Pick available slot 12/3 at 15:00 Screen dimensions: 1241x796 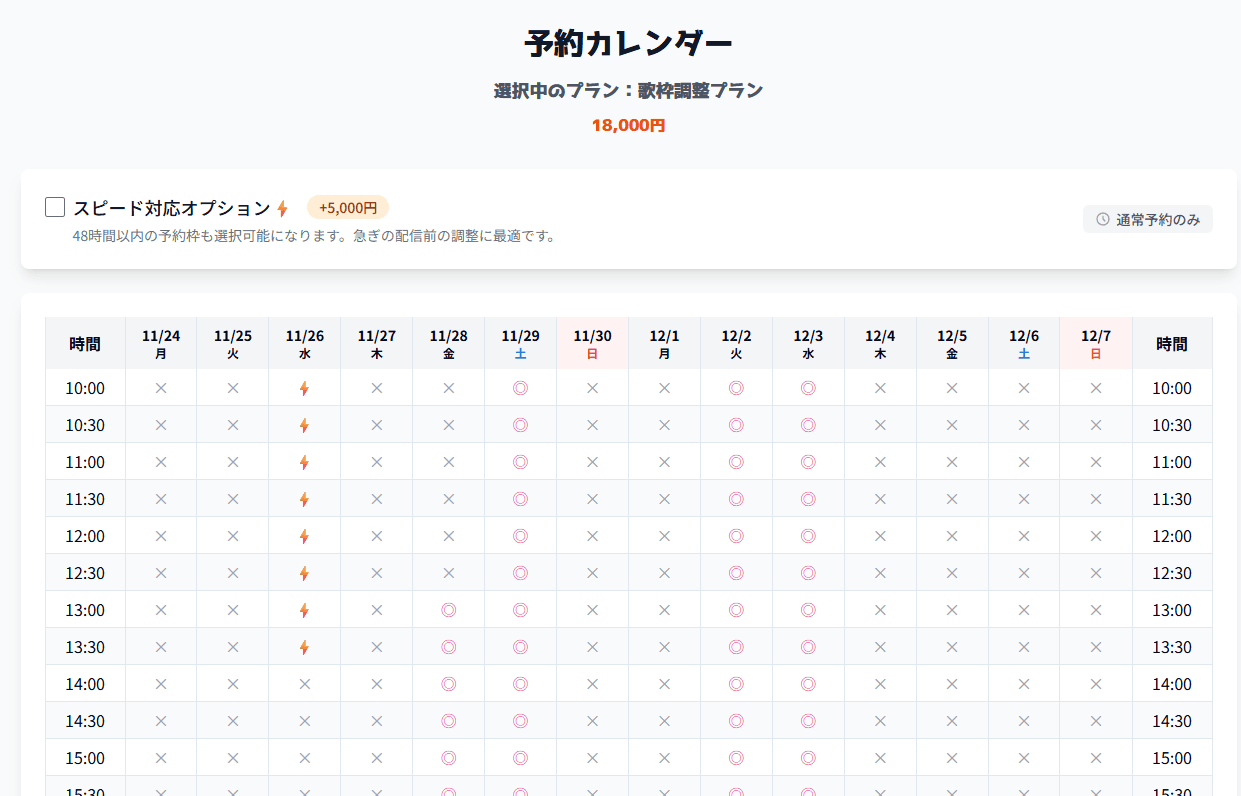808,758
